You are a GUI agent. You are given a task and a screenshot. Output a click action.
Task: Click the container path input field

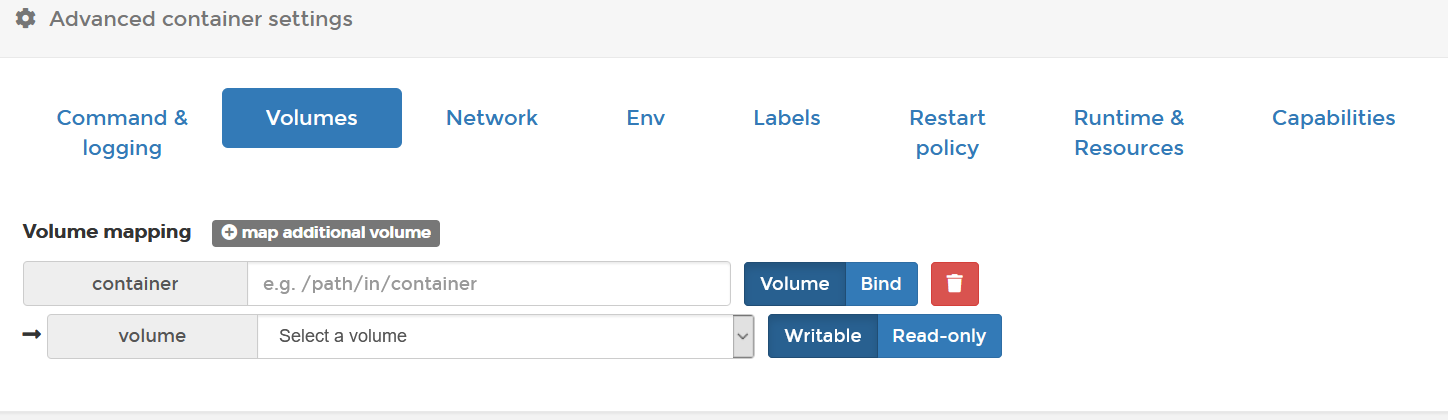coord(489,284)
